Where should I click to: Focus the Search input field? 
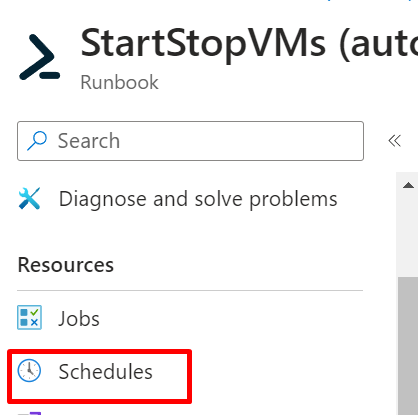pyautogui.click(x=190, y=141)
